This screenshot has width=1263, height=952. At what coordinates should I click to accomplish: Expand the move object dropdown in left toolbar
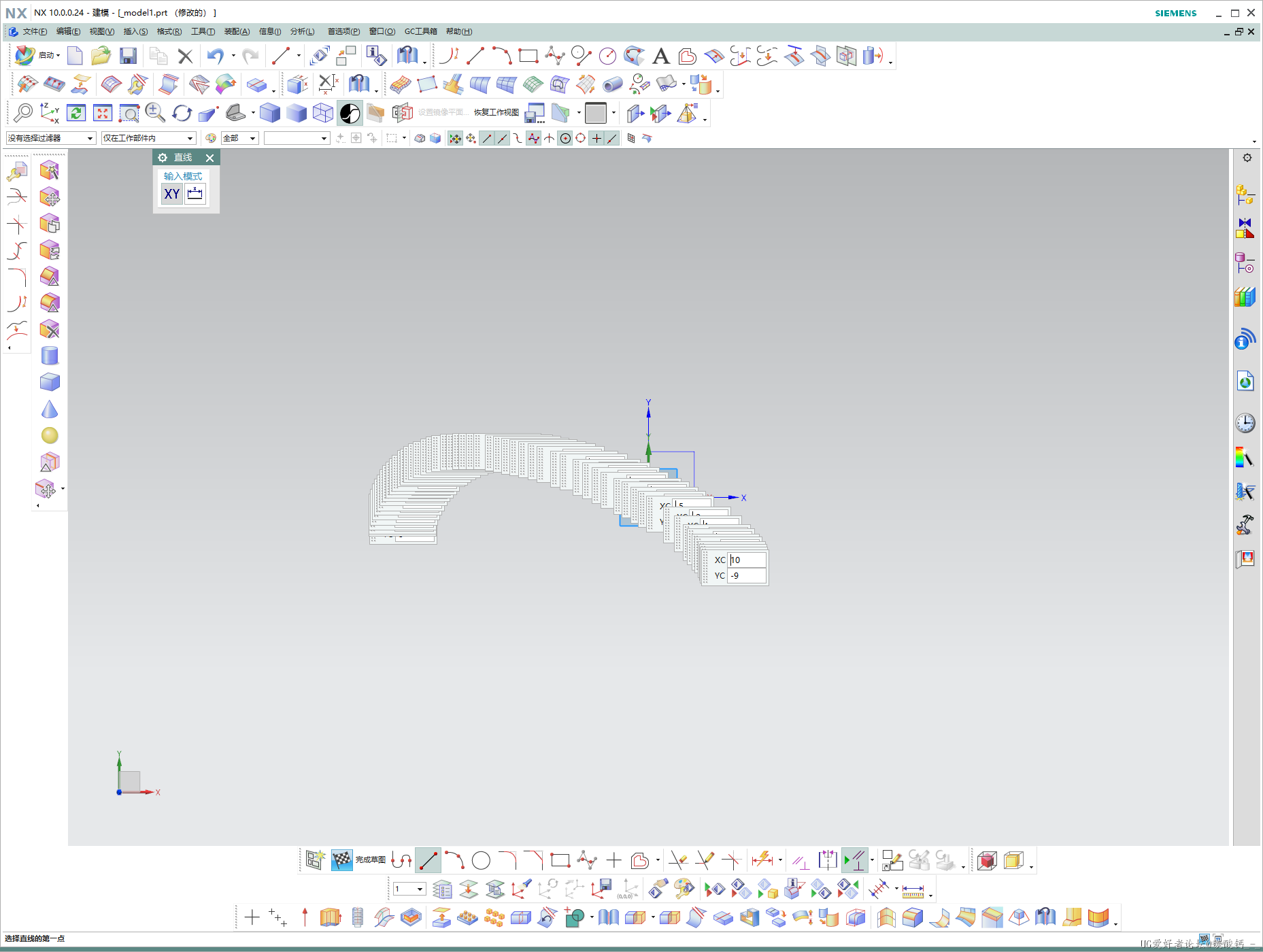(63, 488)
